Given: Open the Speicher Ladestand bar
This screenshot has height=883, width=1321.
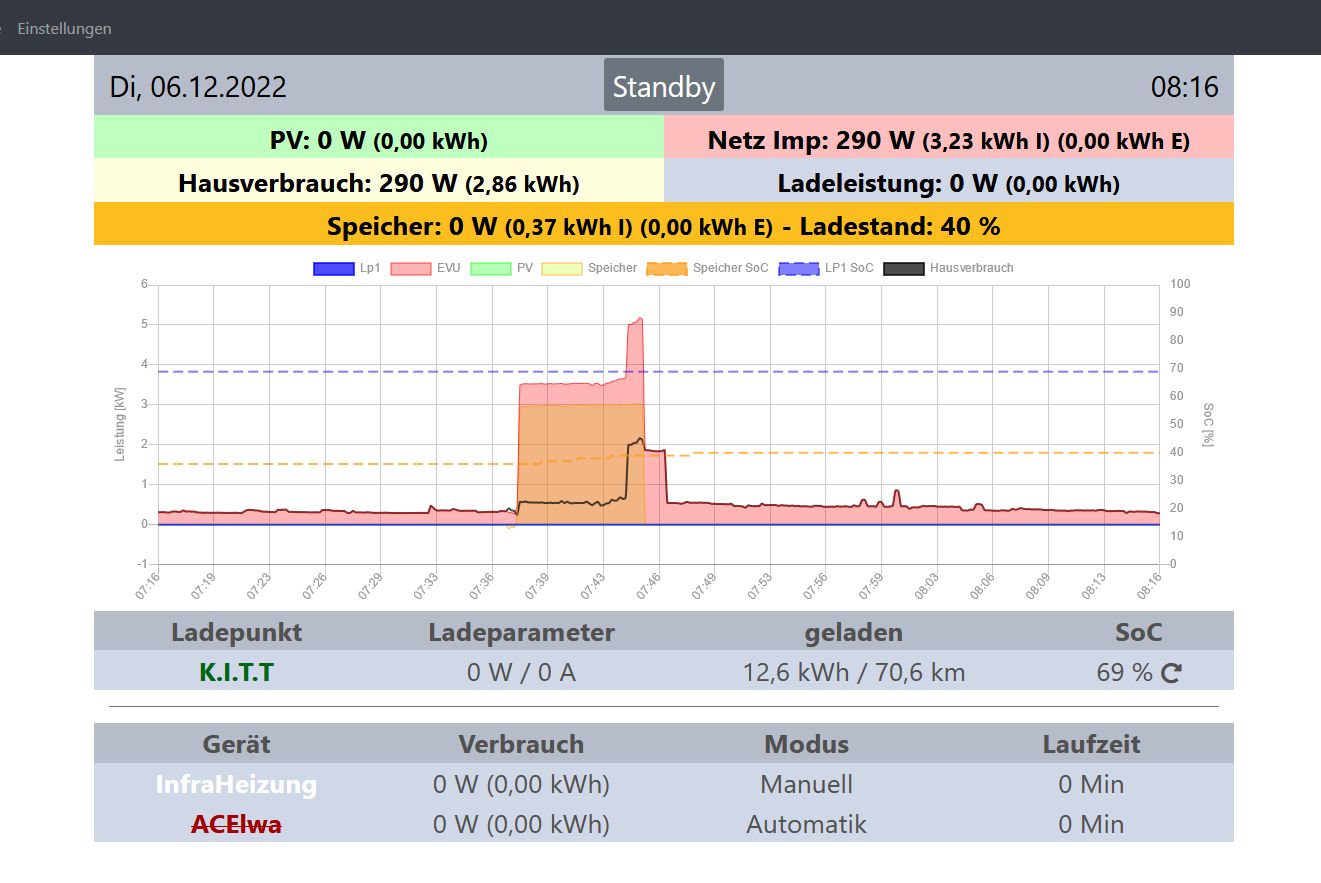Looking at the screenshot, I should tap(663, 226).
